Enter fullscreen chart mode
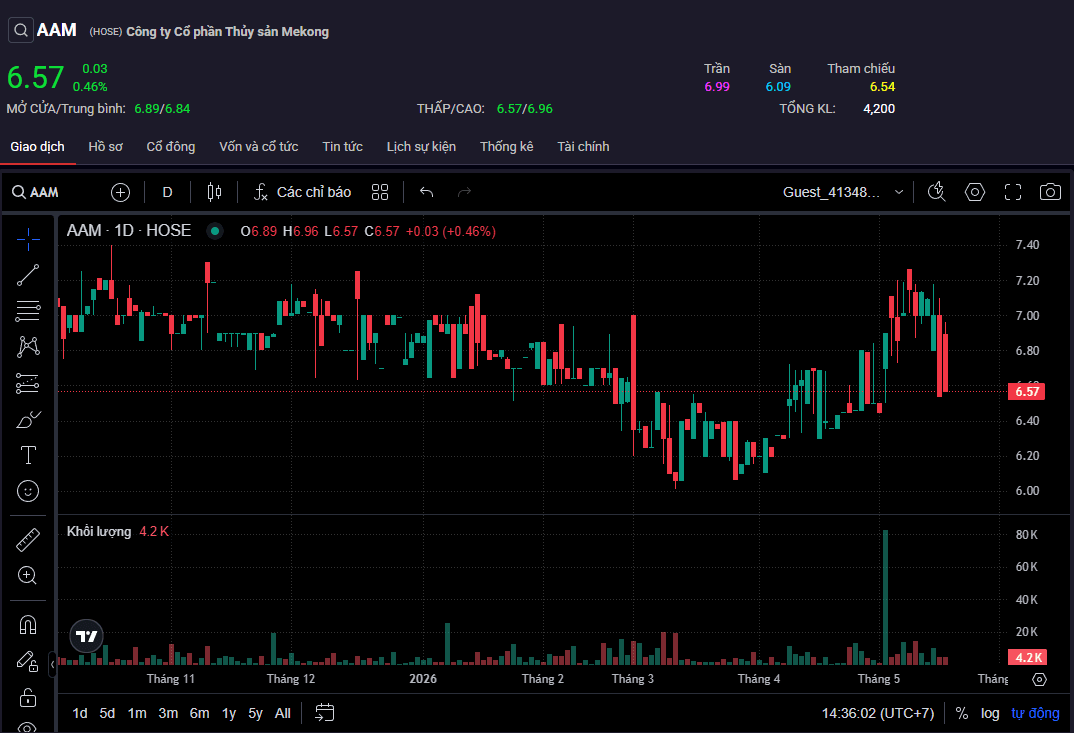 (x=1013, y=192)
